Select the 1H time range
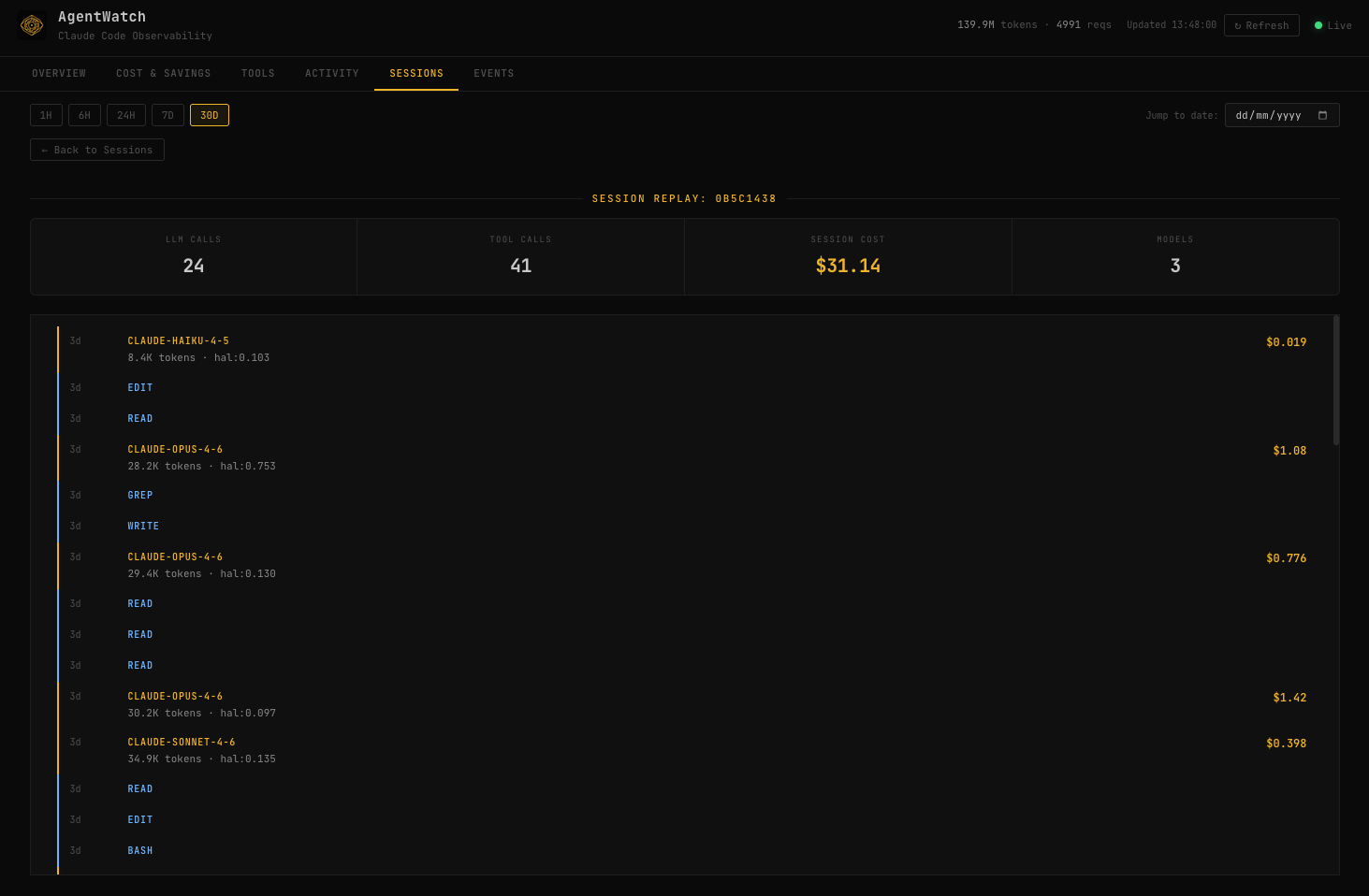1369x896 pixels. coord(46,115)
